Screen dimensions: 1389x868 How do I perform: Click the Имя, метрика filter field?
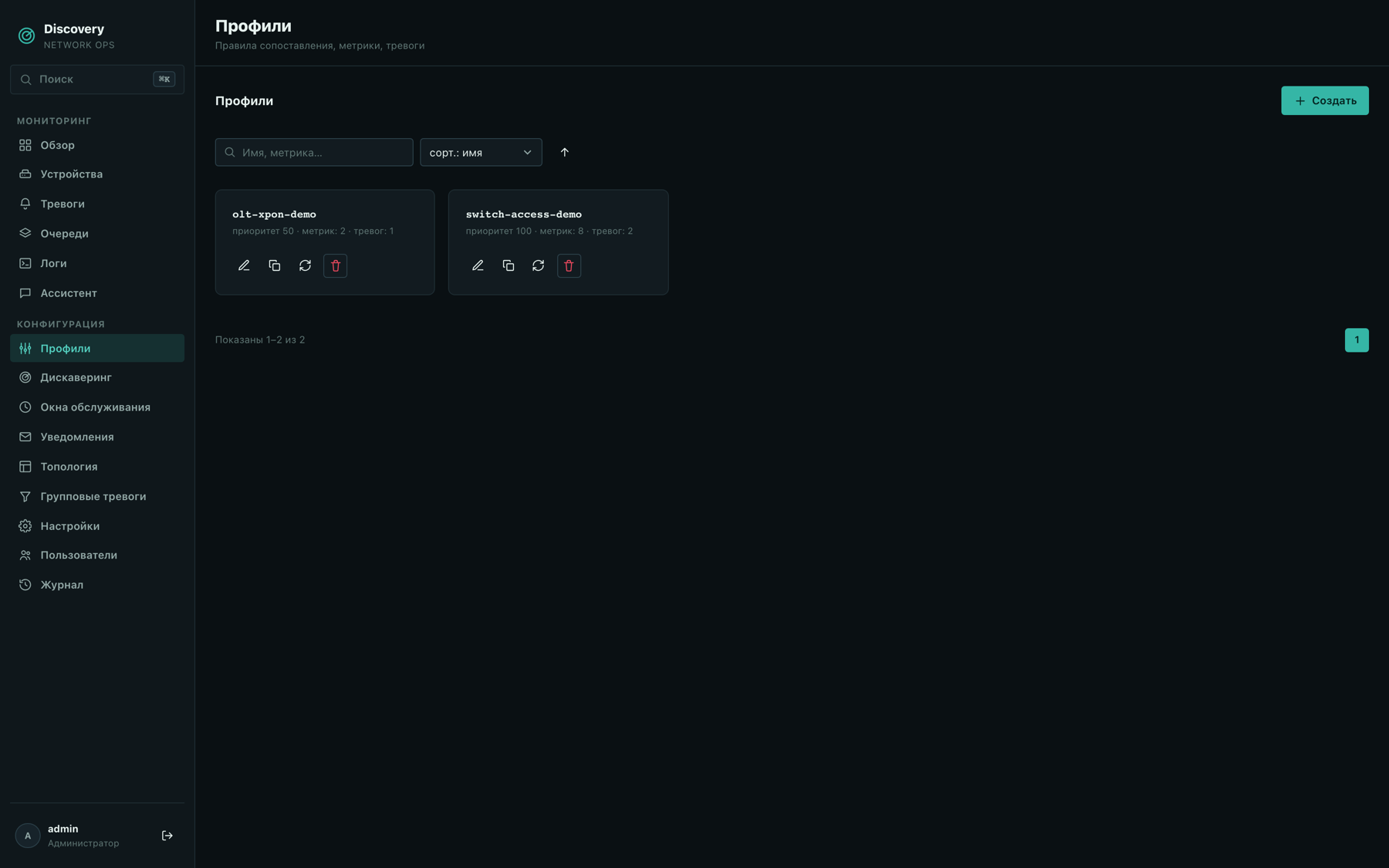pos(314,152)
